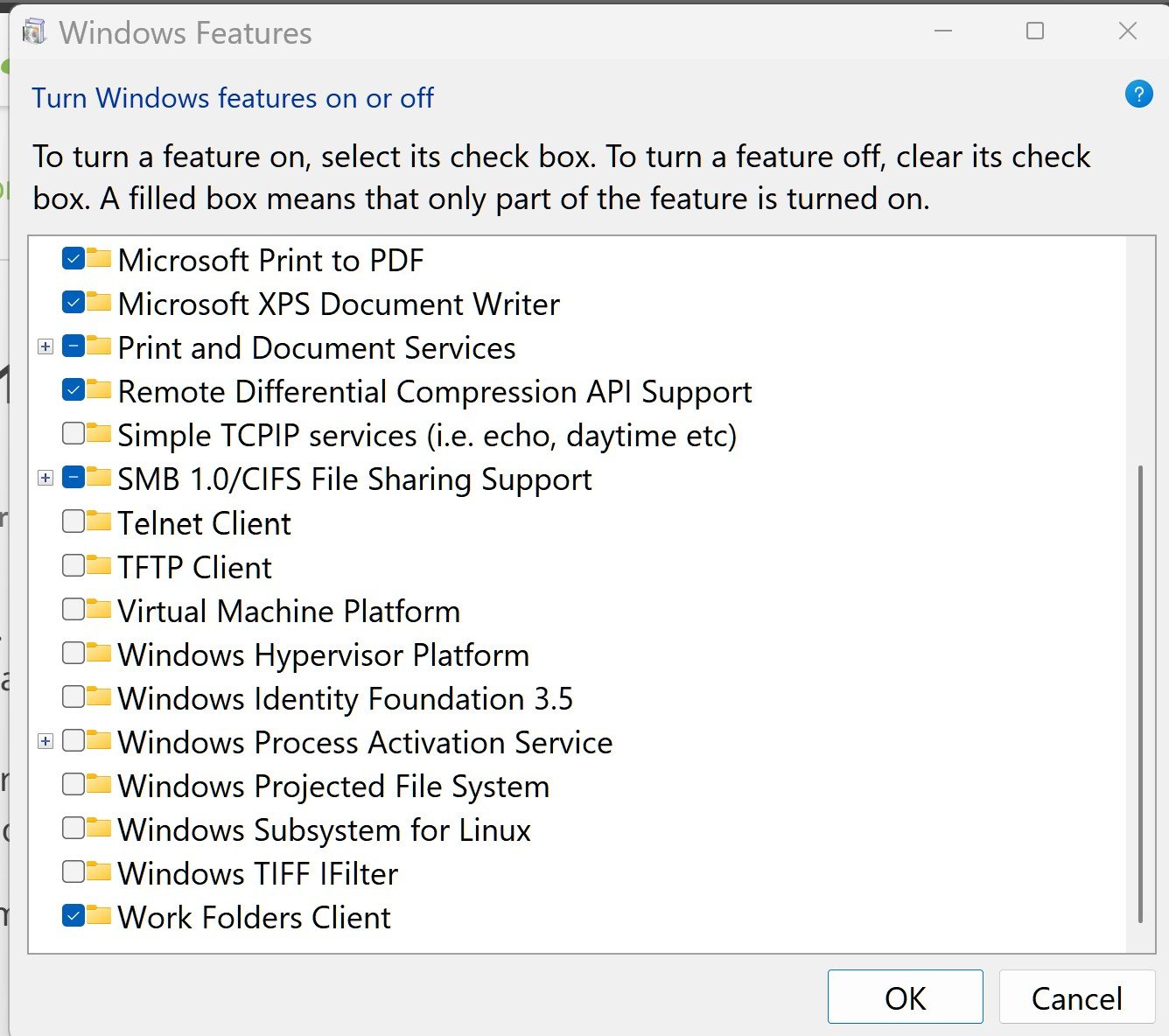The image size is (1169, 1036).
Task: Click OK to apply feature changes
Action: point(905,997)
